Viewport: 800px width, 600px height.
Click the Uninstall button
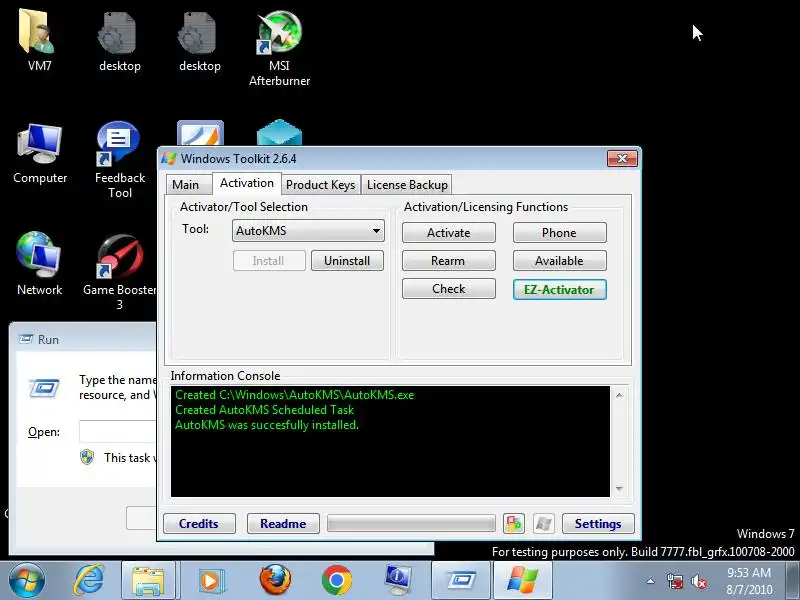[347, 261]
